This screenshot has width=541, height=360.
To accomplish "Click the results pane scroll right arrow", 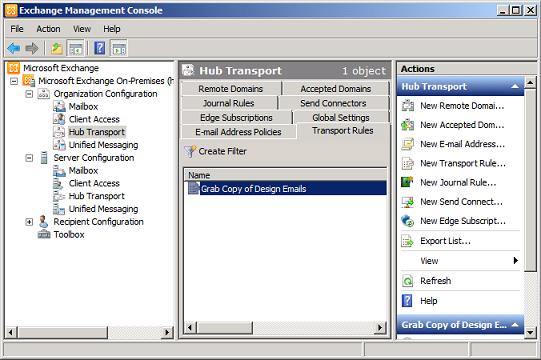I will coord(380,327).
